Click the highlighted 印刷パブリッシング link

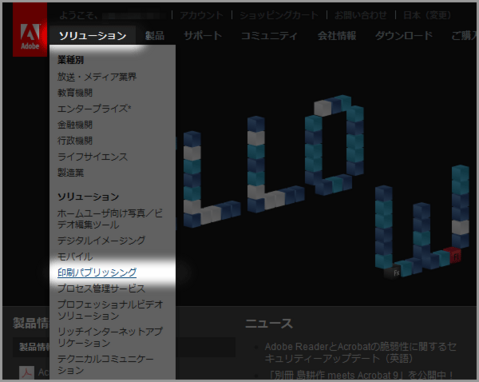coord(97,272)
